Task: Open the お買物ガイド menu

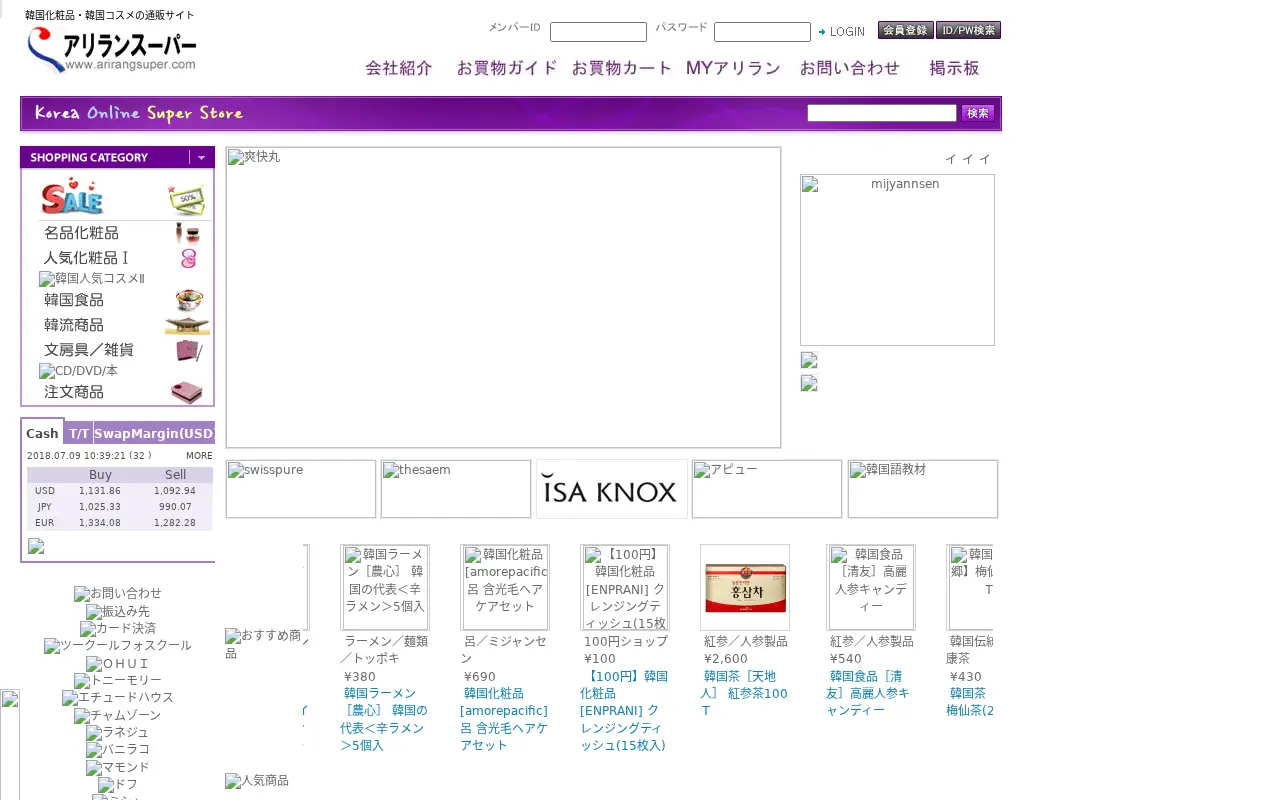Action: pyautogui.click(x=507, y=68)
